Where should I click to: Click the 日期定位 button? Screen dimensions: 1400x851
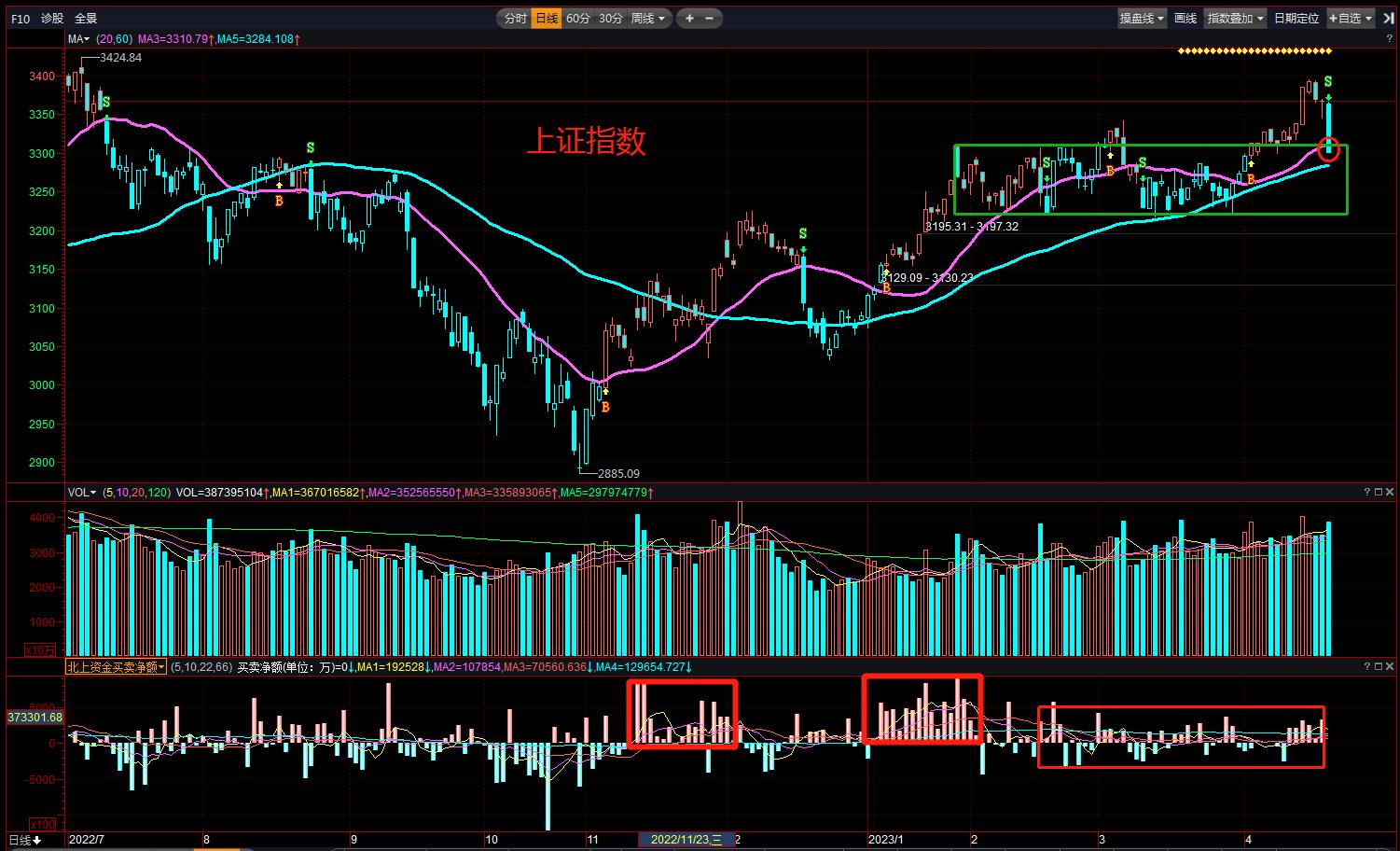click(1296, 19)
